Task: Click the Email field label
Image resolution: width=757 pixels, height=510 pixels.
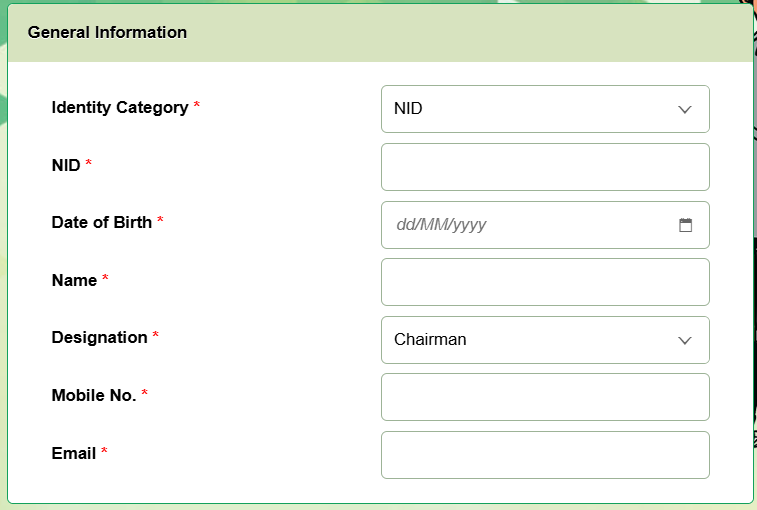Action: point(73,453)
